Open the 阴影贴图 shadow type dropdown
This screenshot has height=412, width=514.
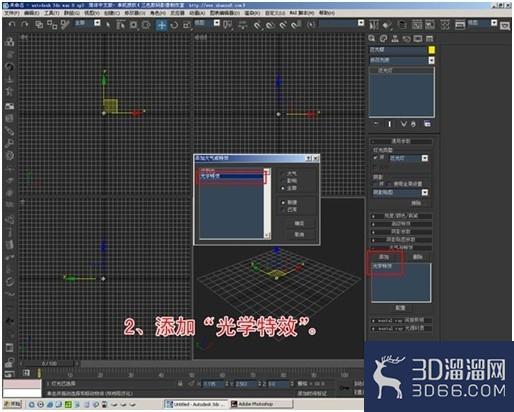[x=425, y=192]
